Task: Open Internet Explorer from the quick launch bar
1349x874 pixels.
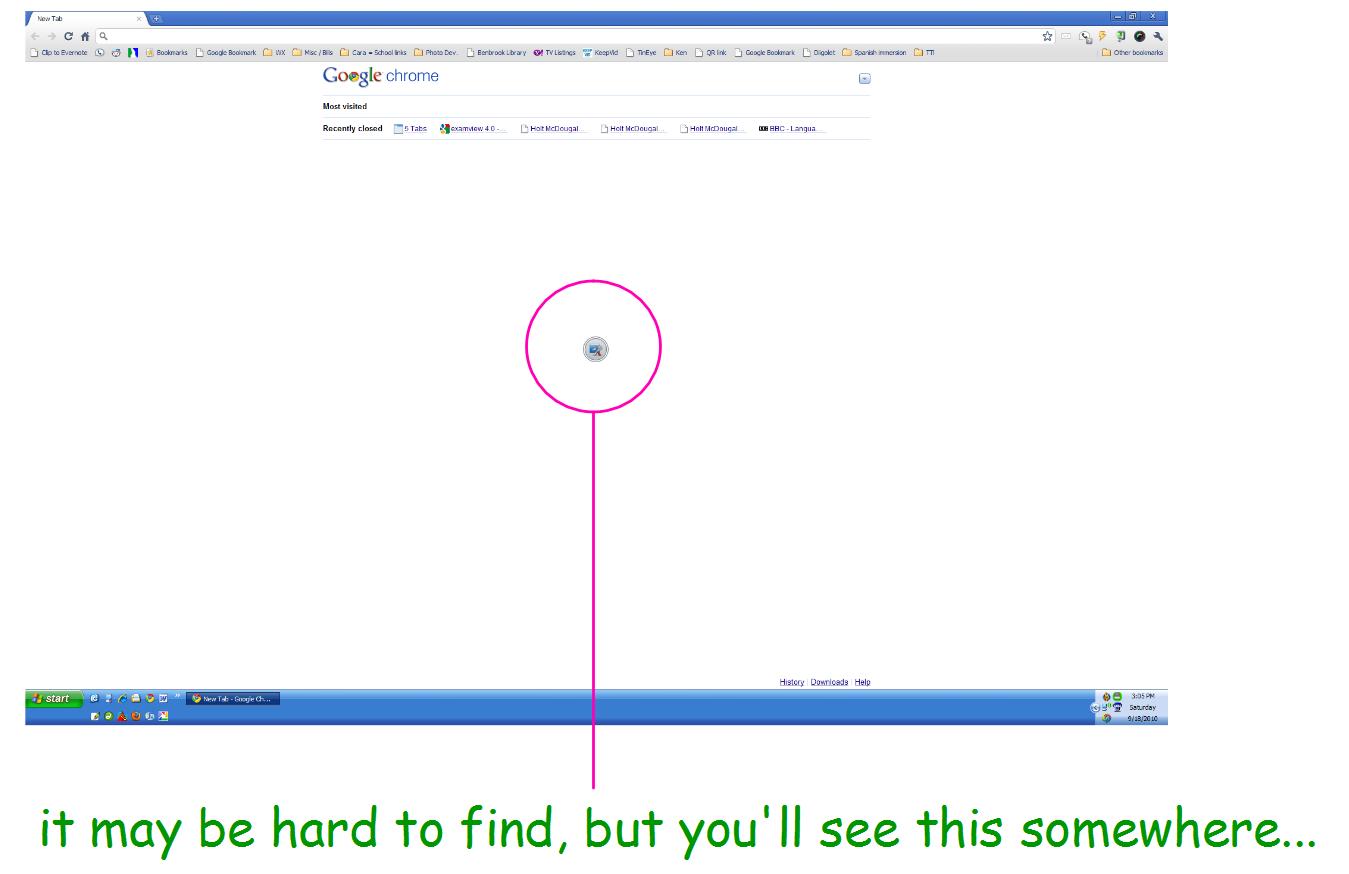Action: [124, 699]
